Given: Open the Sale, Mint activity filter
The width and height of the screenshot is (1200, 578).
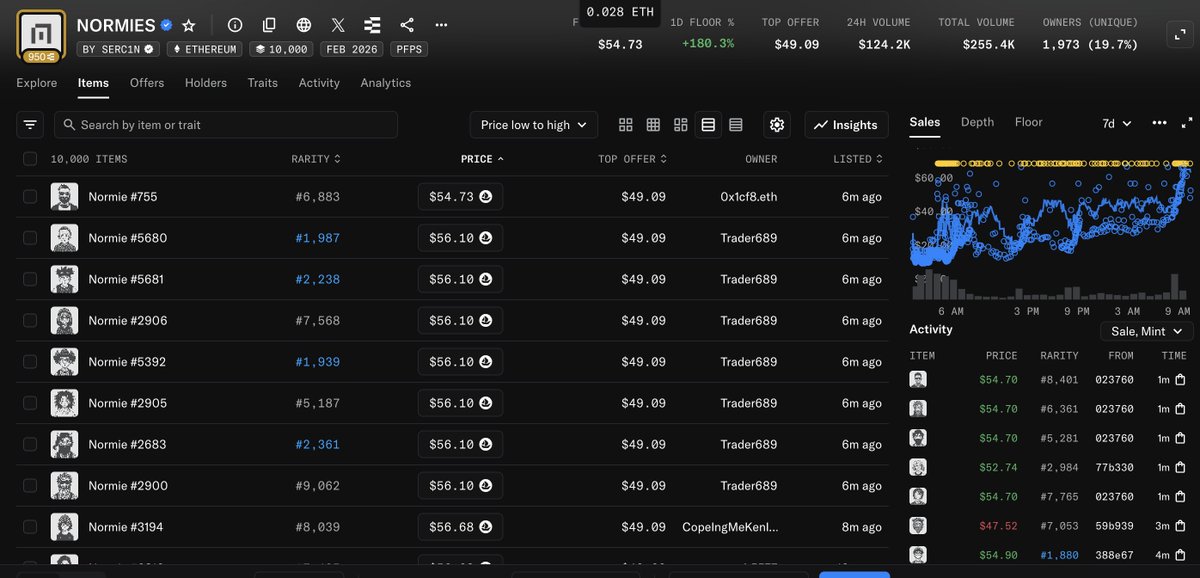Looking at the screenshot, I should [x=1146, y=330].
